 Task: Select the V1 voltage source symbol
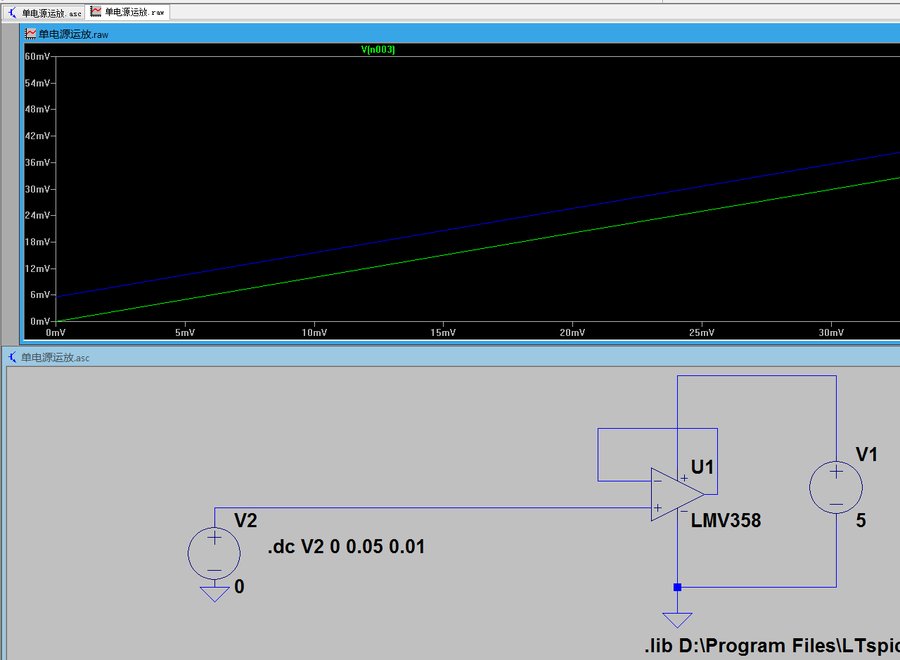point(835,486)
